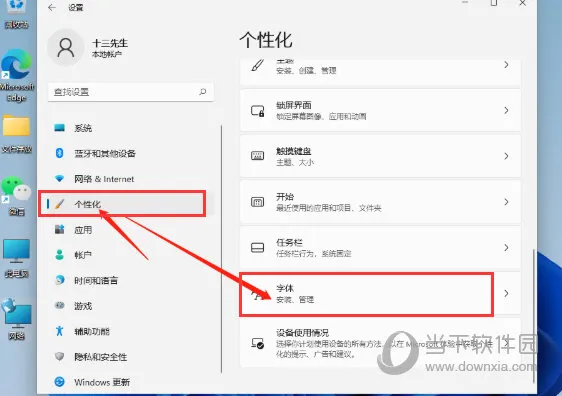The width and height of the screenshot is (562, 396).
Task: Click the network Wi-Fi icon in sidebar
Action: coord(59,178)
